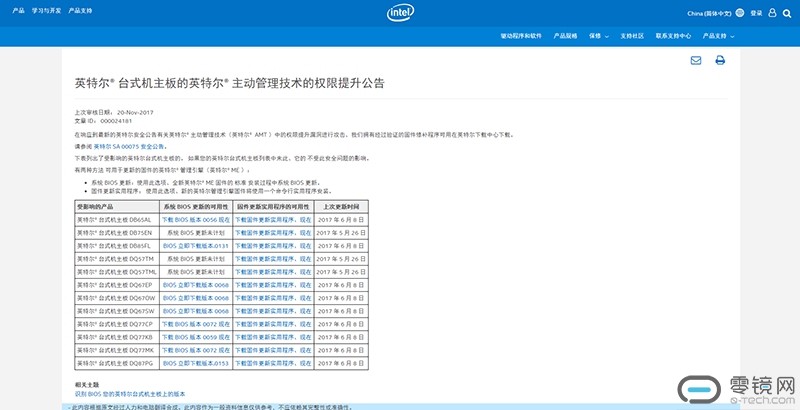Viewport: 800px width, 410px height.
Task: Click the user account profile icon
Action: pos(772,13)
